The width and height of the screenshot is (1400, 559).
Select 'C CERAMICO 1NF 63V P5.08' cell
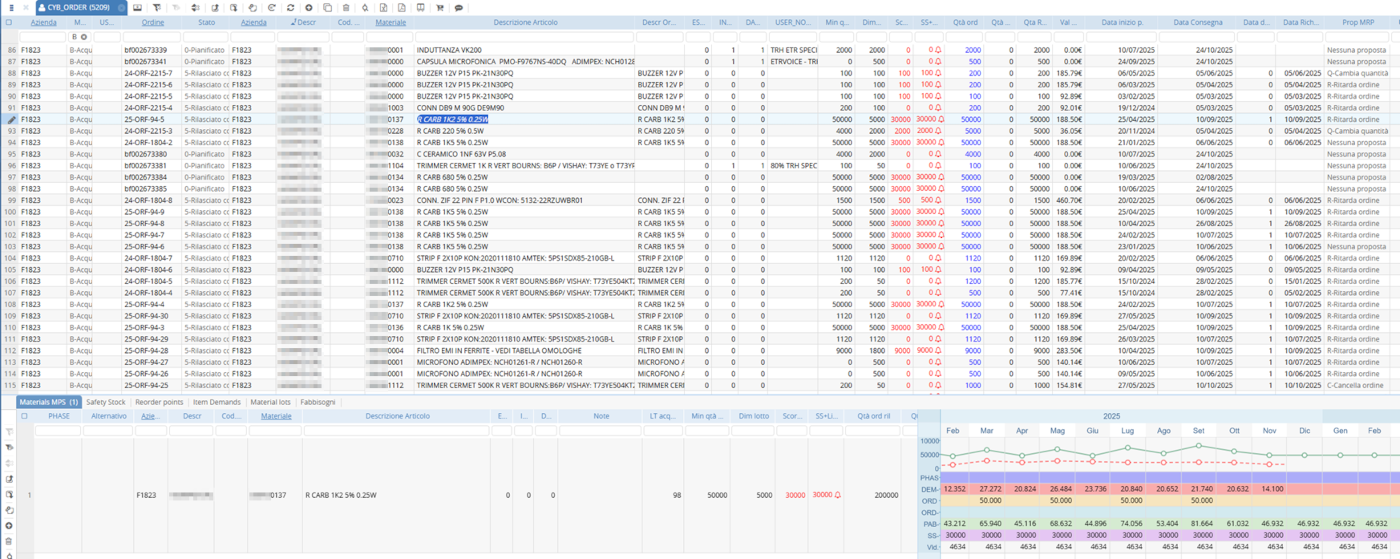click(x=462, y=154)
